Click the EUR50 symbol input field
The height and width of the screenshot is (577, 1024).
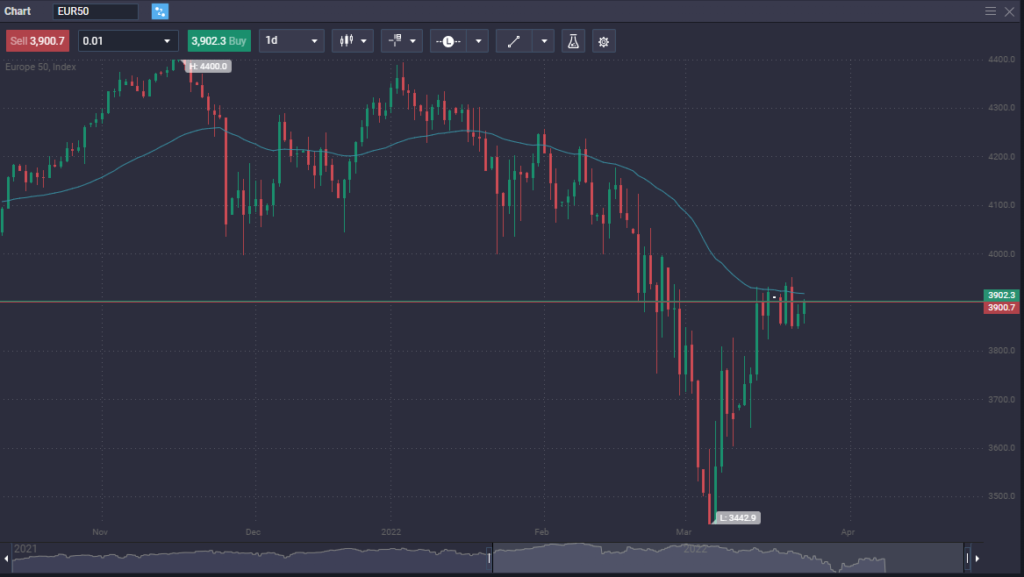[96, 12]
